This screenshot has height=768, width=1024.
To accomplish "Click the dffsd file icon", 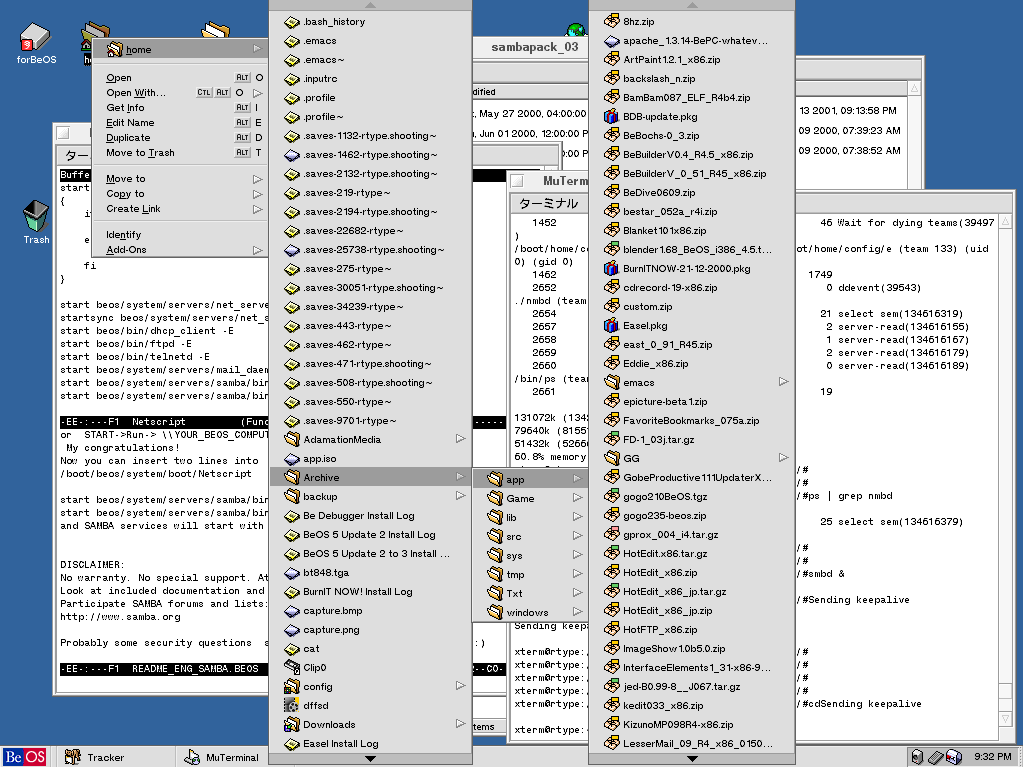I will [292, 705].
